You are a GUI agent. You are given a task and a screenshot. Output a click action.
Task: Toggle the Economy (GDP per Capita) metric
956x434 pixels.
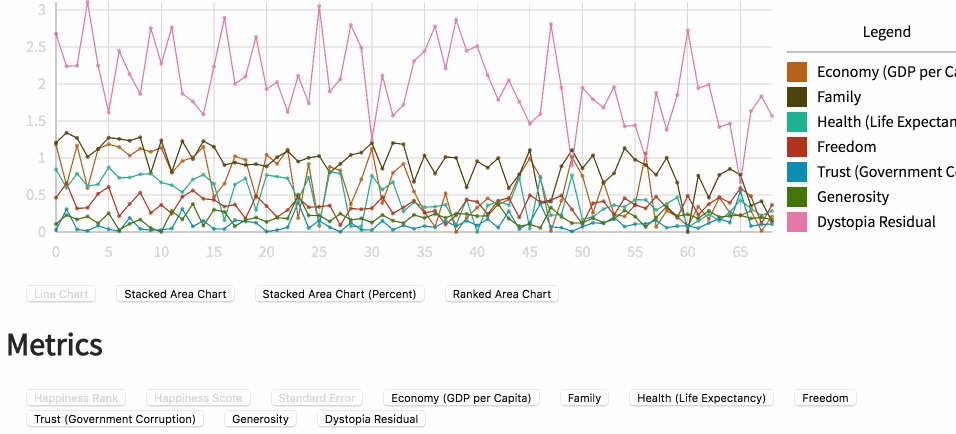coord(461,398)
